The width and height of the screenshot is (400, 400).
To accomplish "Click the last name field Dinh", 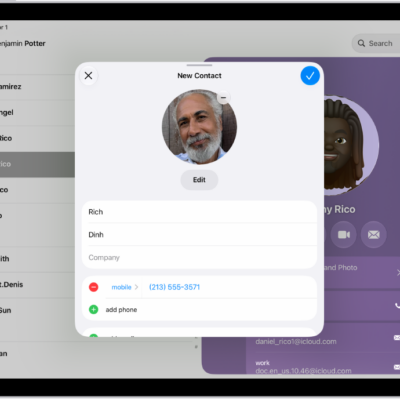I will click(199, 235).
